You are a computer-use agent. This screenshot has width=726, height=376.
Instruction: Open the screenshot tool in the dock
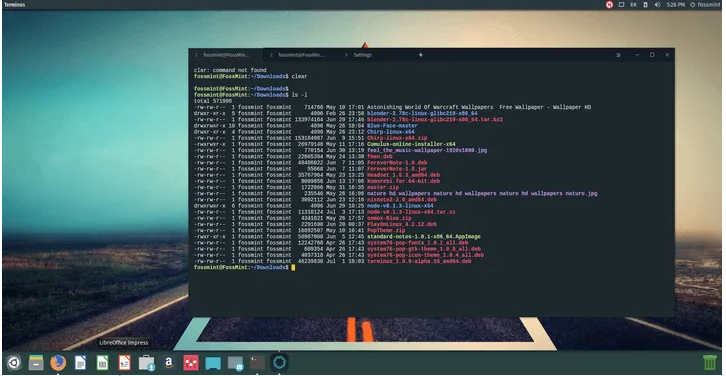(235, 363)
